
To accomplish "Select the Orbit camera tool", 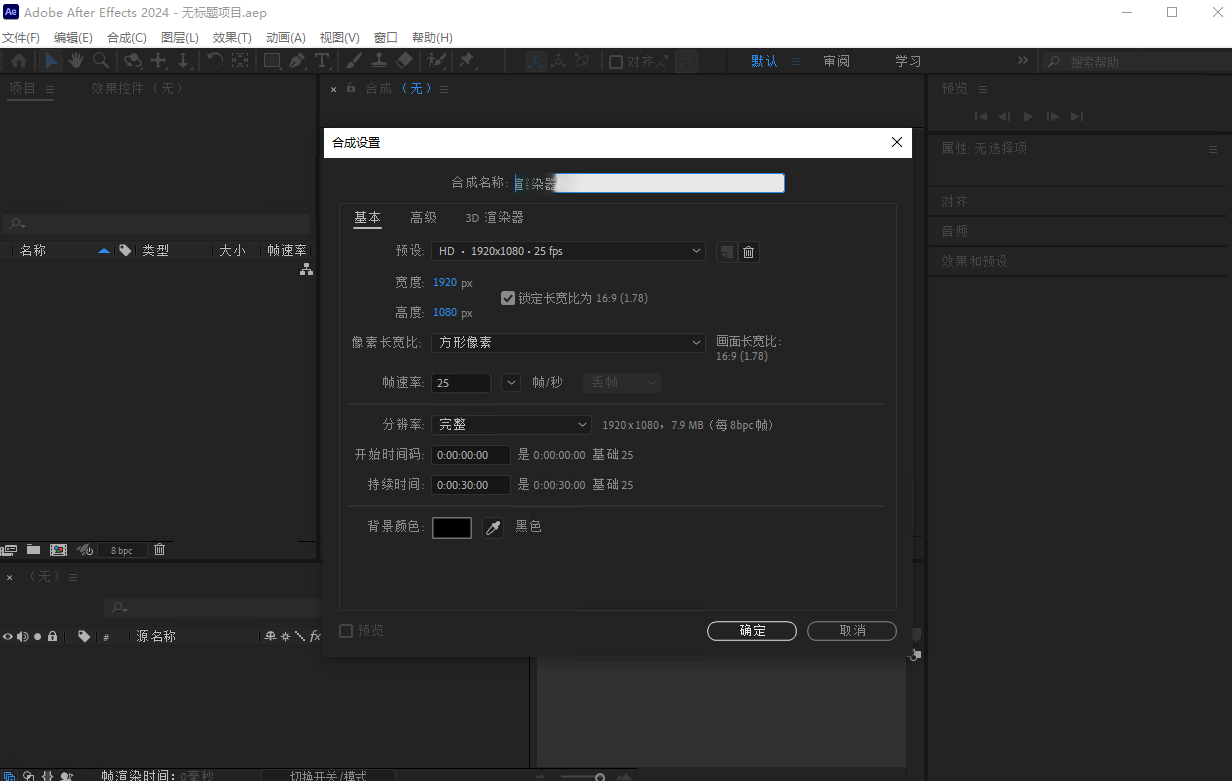I will (x=132, y=61).
